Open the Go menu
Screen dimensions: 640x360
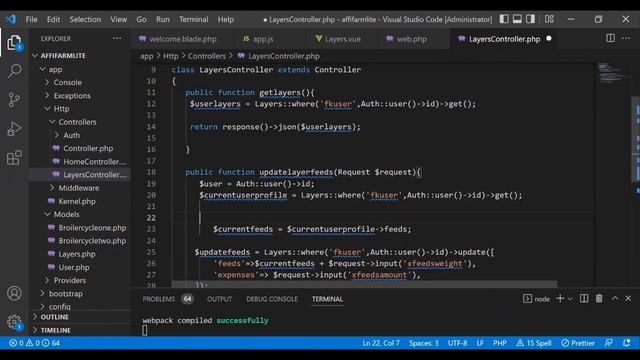point(141,19)
